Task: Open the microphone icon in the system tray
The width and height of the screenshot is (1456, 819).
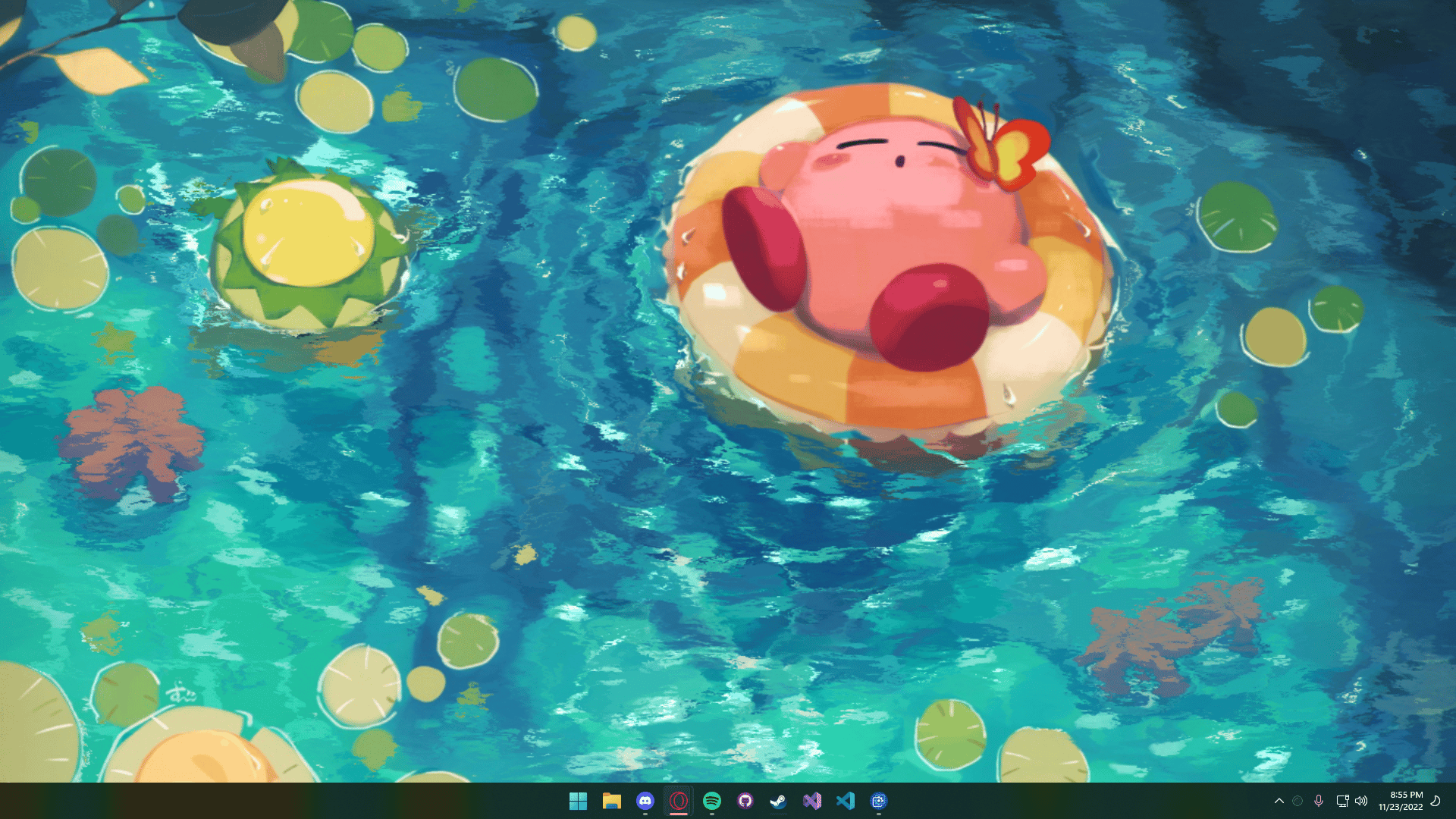Action: [x=1318, y=800]
